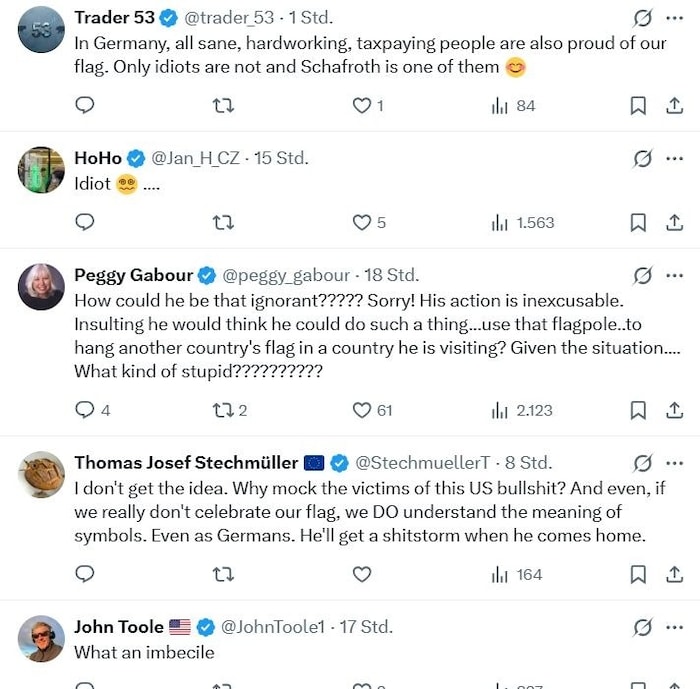Open more options on Peggy Gabour's post
This screenshot has height=689, width=700.
tap(675, 275)
